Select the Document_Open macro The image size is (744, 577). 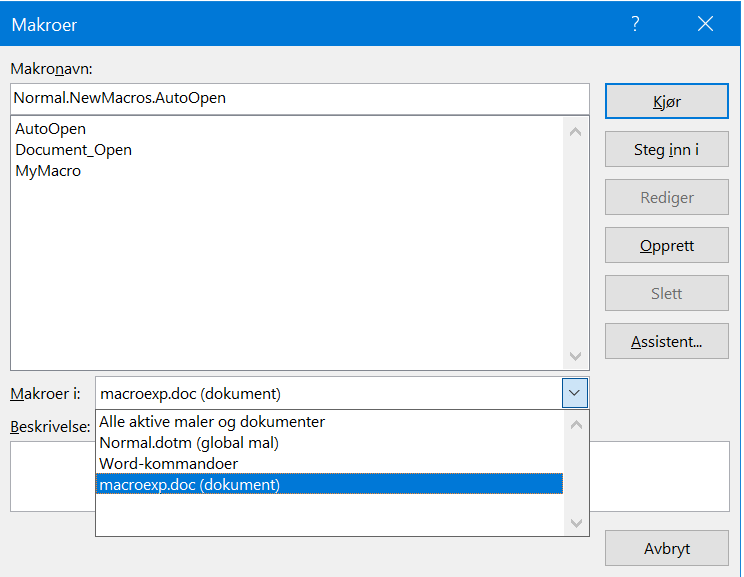tap(74, 150)
